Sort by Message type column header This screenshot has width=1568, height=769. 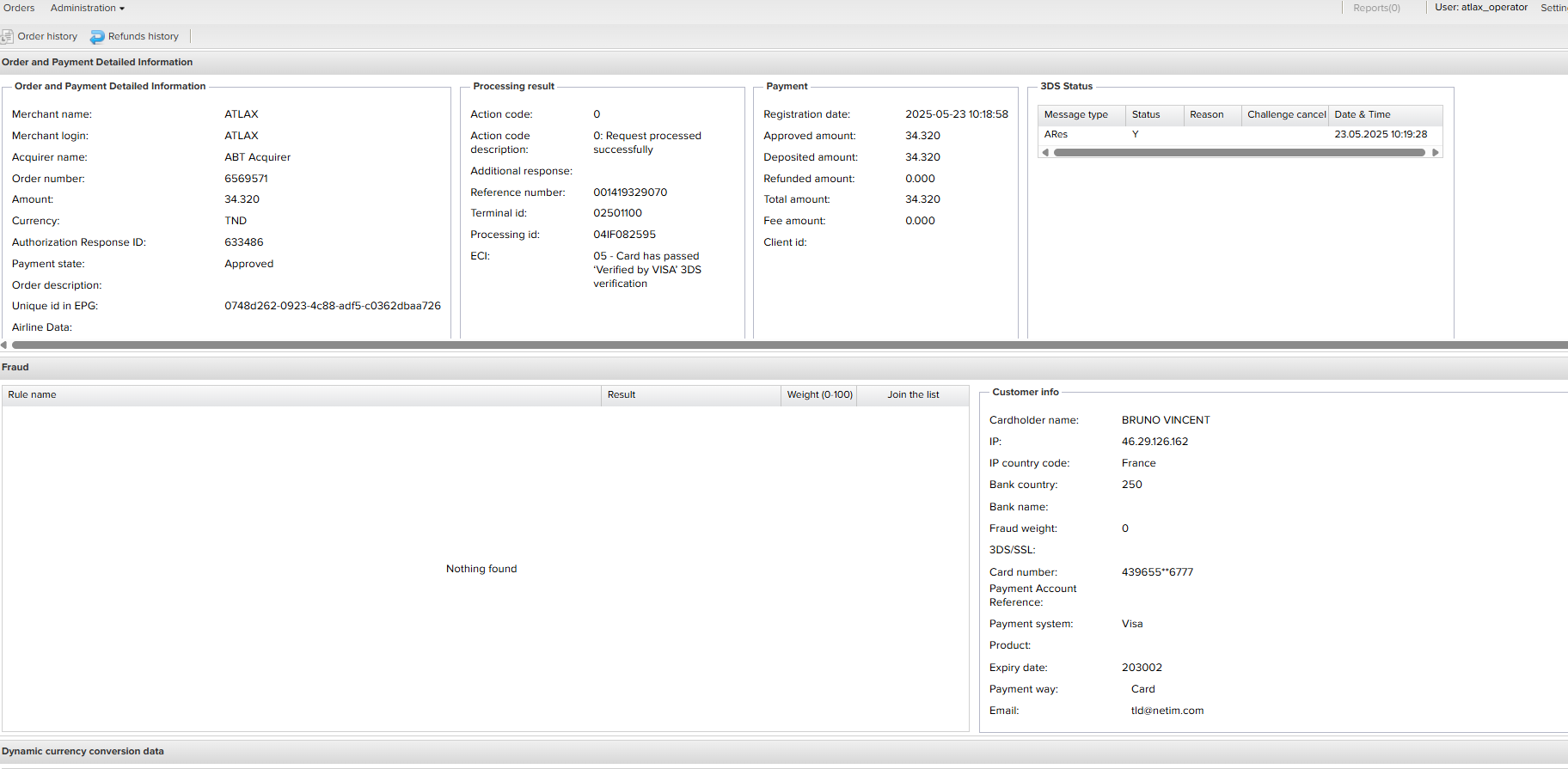[x=1075, y=114]
